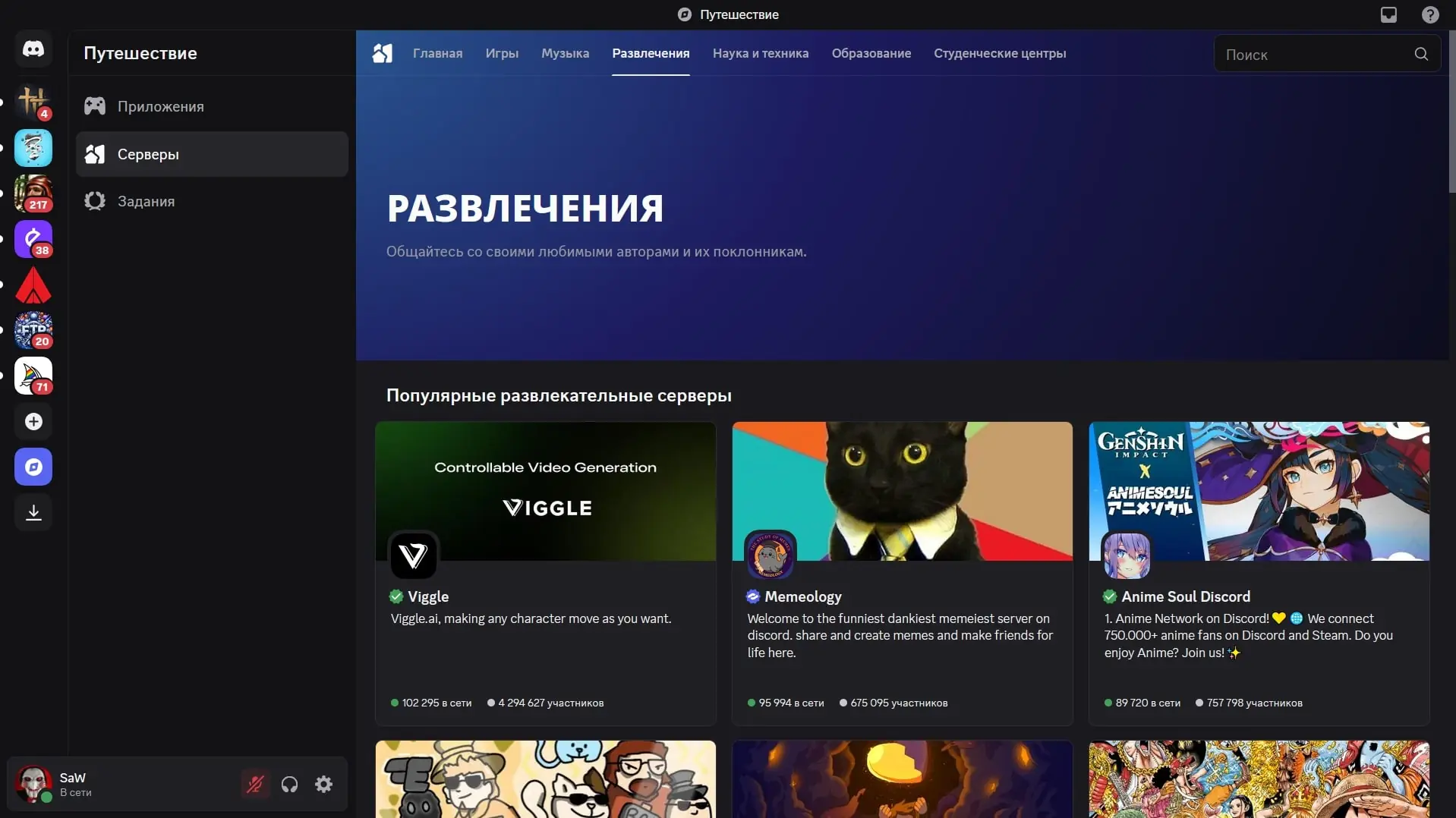Viewport: 1456px width, 818px height.
Task: Click the Add a Server plus icon
Action: pos(33,422)
